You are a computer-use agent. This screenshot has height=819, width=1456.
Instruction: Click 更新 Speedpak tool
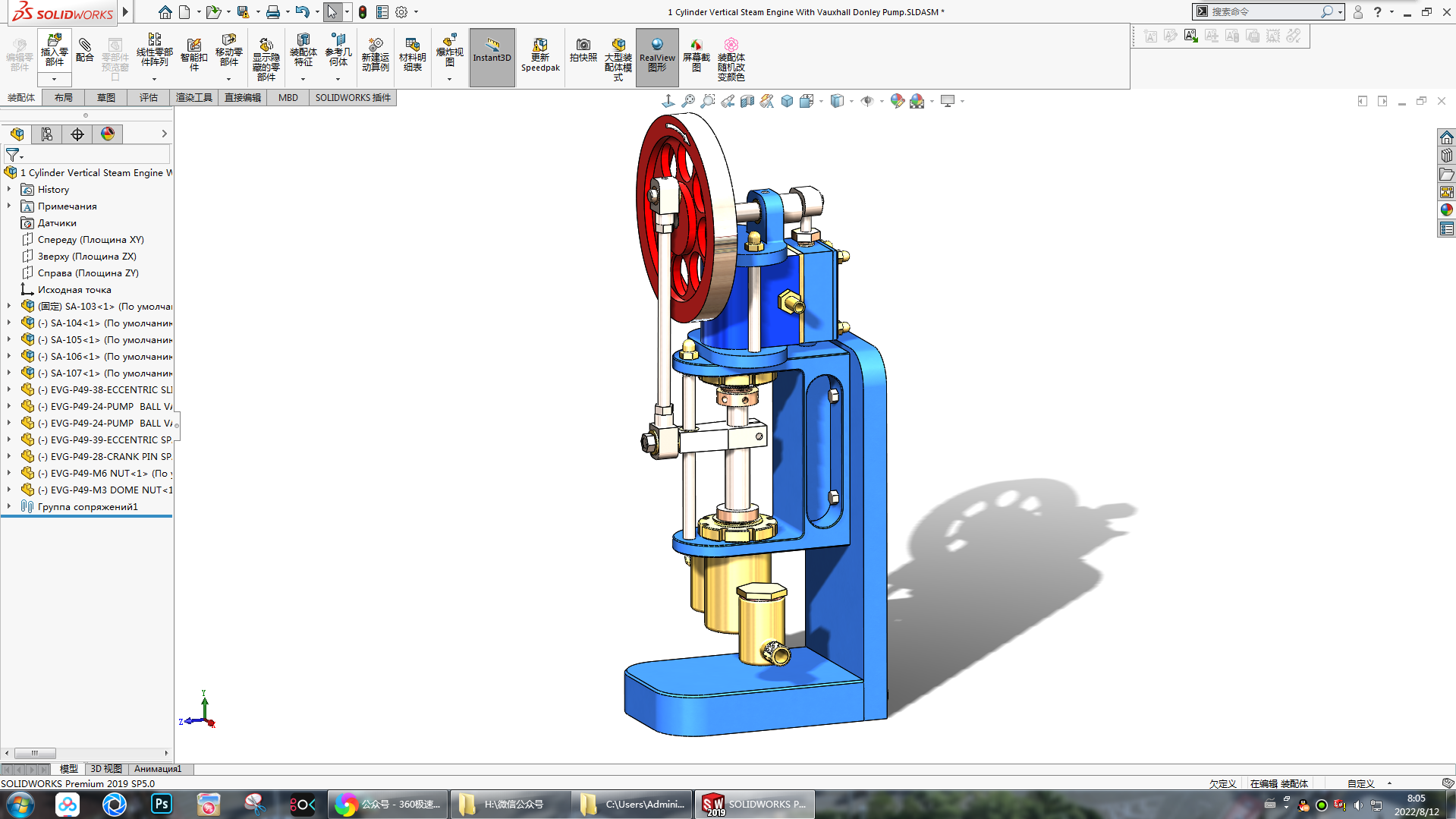pyautogui.click(x=540, y=55)
